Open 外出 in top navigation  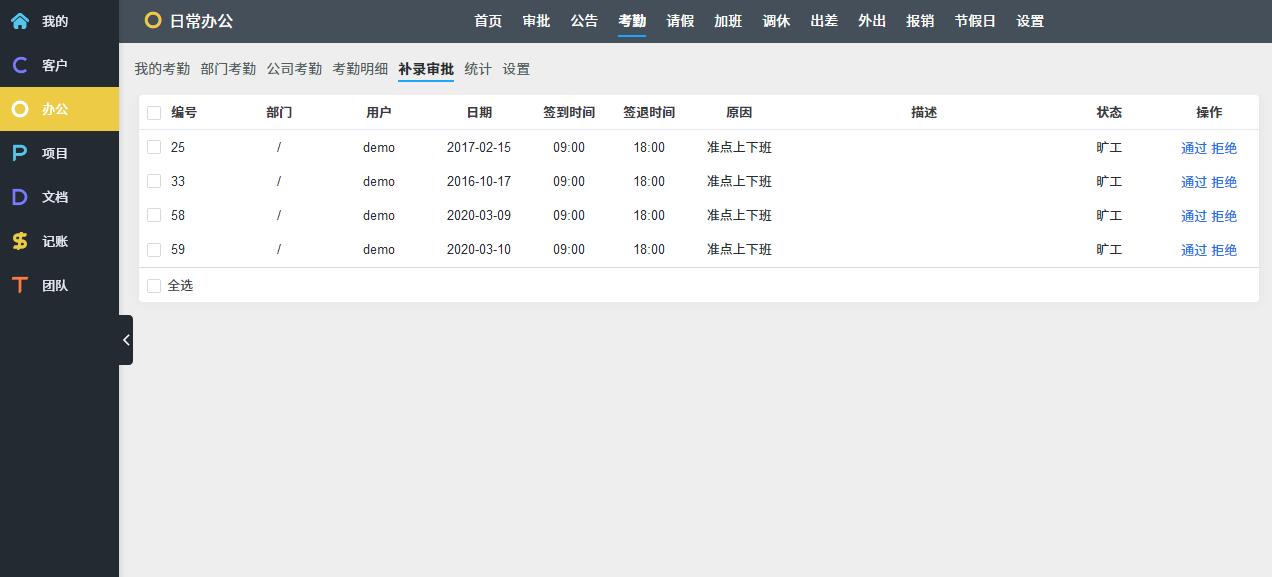pos(872,21)
